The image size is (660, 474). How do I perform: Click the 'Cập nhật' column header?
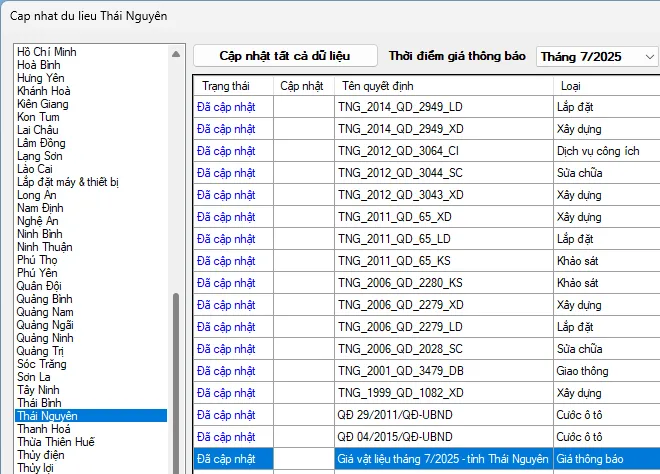[x=301, y=86]
